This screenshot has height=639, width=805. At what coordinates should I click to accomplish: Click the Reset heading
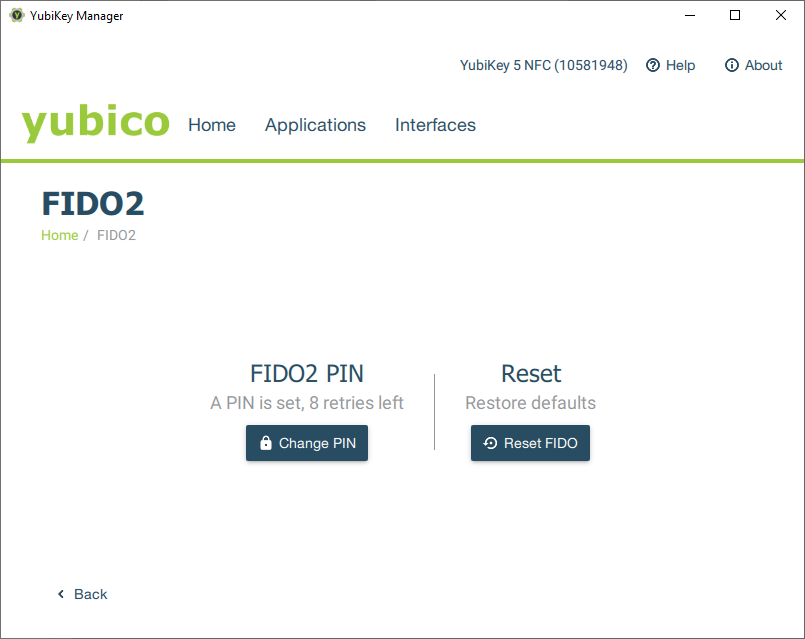531,374
